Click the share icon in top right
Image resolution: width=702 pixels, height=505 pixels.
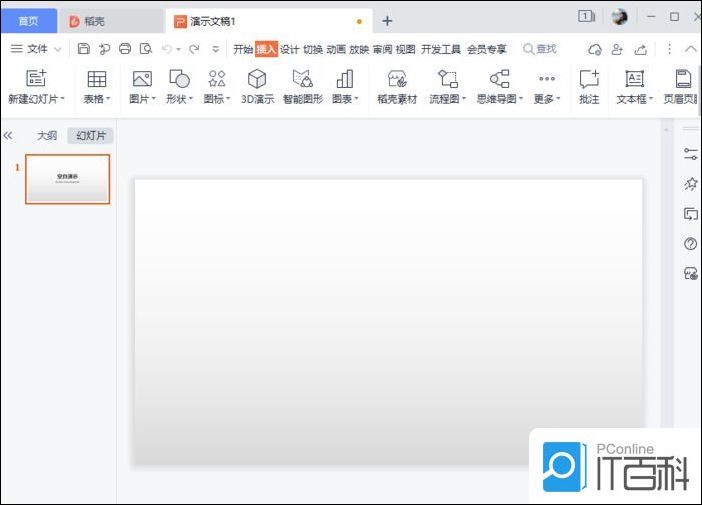point(640,49)
